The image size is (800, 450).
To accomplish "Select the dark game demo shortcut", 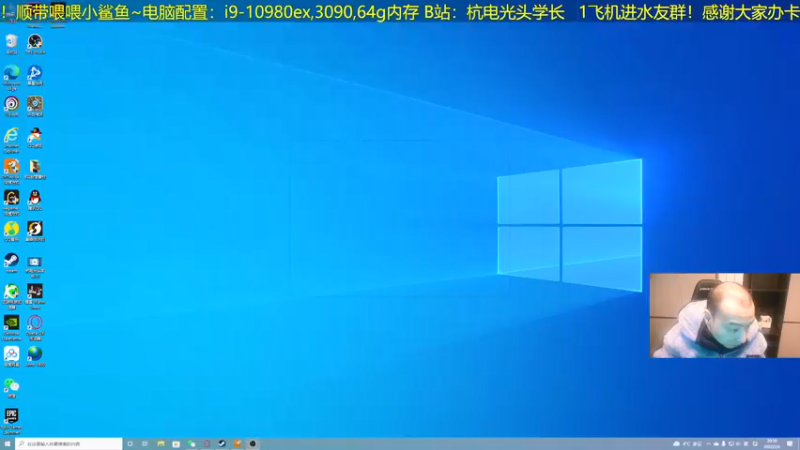I will [x=35, y=296].
